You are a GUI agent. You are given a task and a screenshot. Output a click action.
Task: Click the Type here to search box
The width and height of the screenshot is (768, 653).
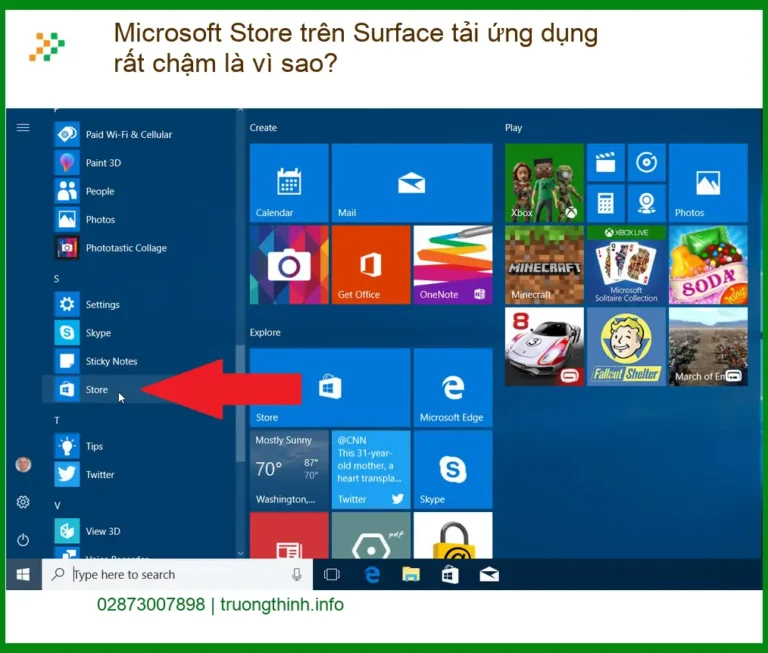tap(177, 574)
